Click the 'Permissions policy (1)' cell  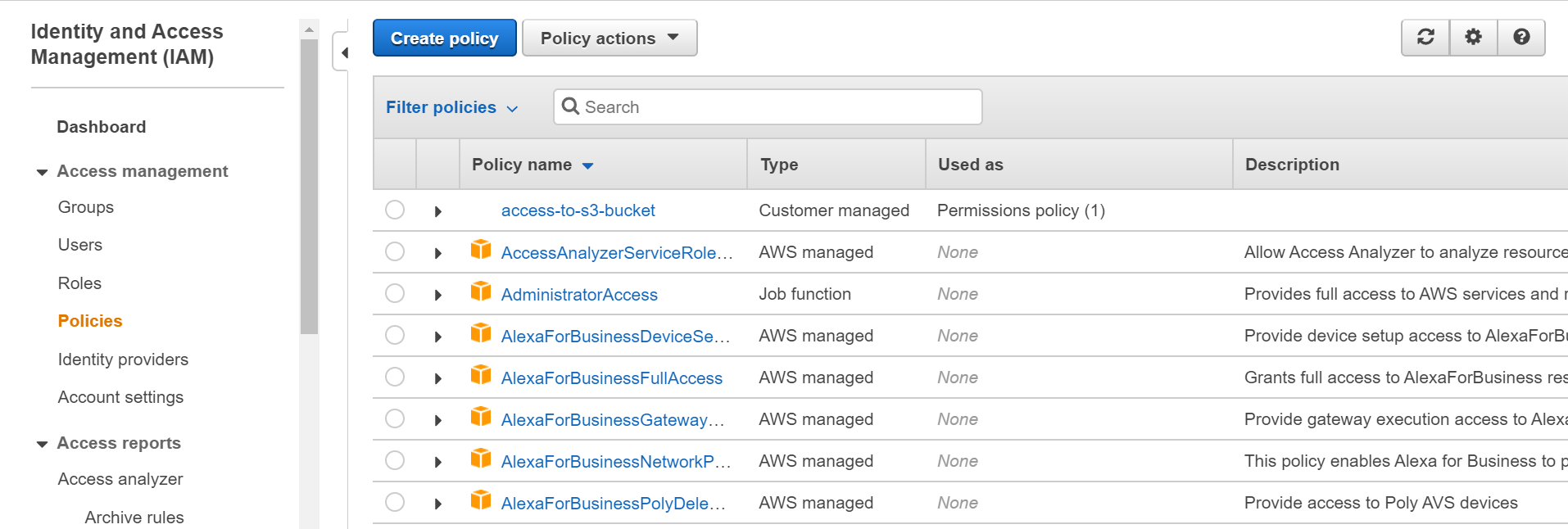(x=1021, y=210)
